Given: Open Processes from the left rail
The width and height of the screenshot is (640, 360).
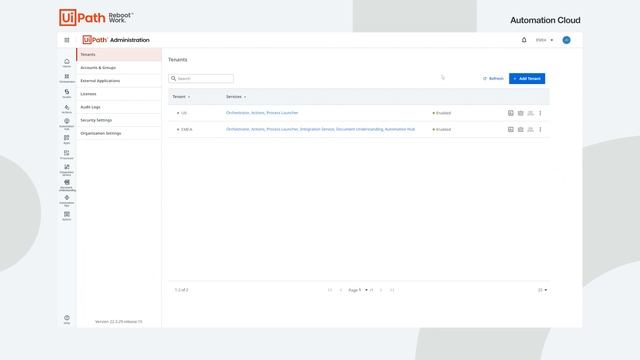Looking at the screenshot, I should coord(67,155).
